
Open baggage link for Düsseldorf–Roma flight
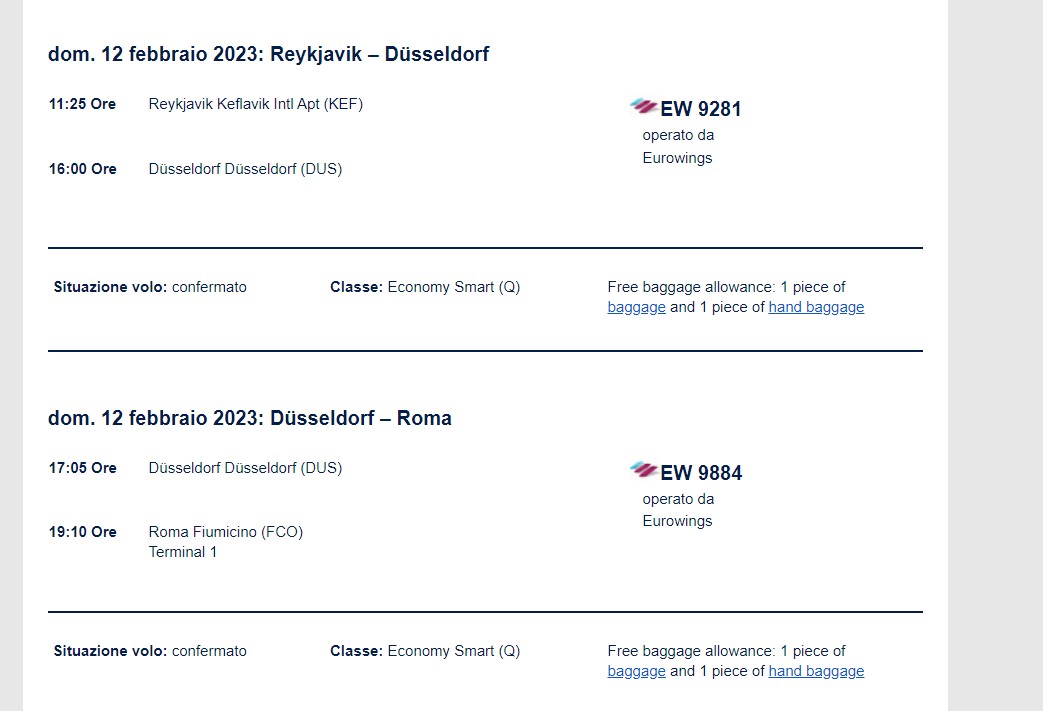click(637, 671)
